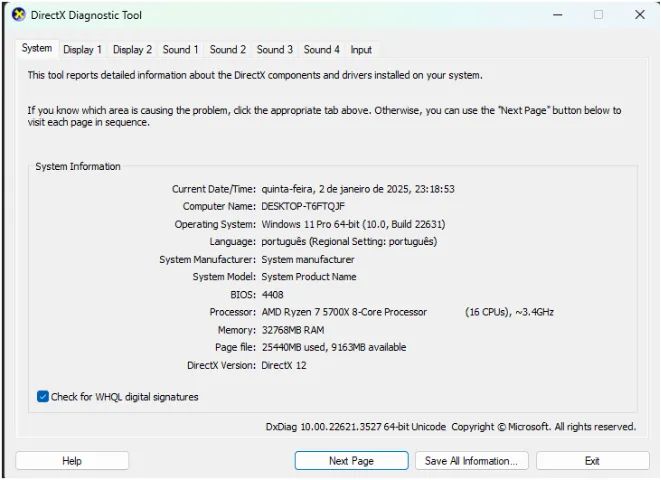Open the Sound 3 tab
The height and width of the screenshot is (480, 661).
[274, 49]
